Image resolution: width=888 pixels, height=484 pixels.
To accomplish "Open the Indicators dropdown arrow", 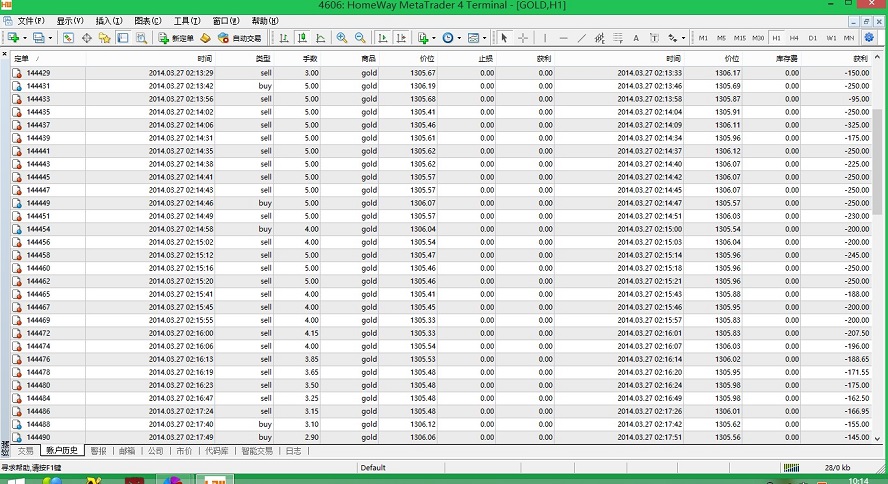I will [434, 38].
